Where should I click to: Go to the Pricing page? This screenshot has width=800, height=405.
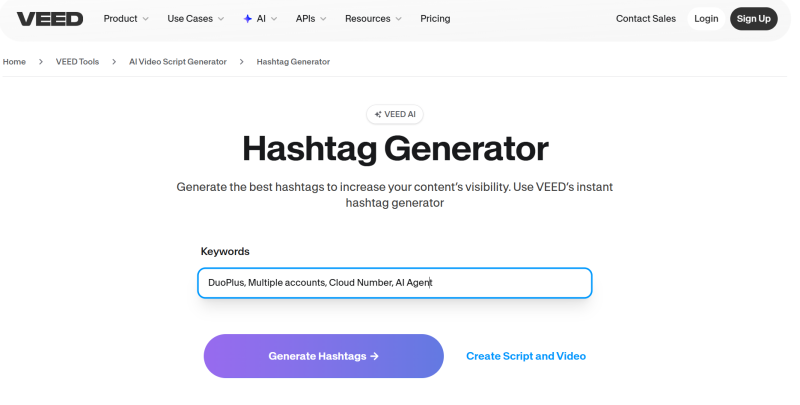coord(435,19)
